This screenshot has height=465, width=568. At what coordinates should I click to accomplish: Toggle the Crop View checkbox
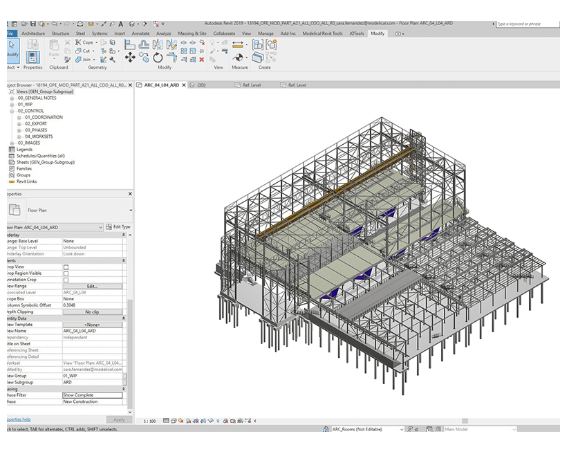coord(66,267)
